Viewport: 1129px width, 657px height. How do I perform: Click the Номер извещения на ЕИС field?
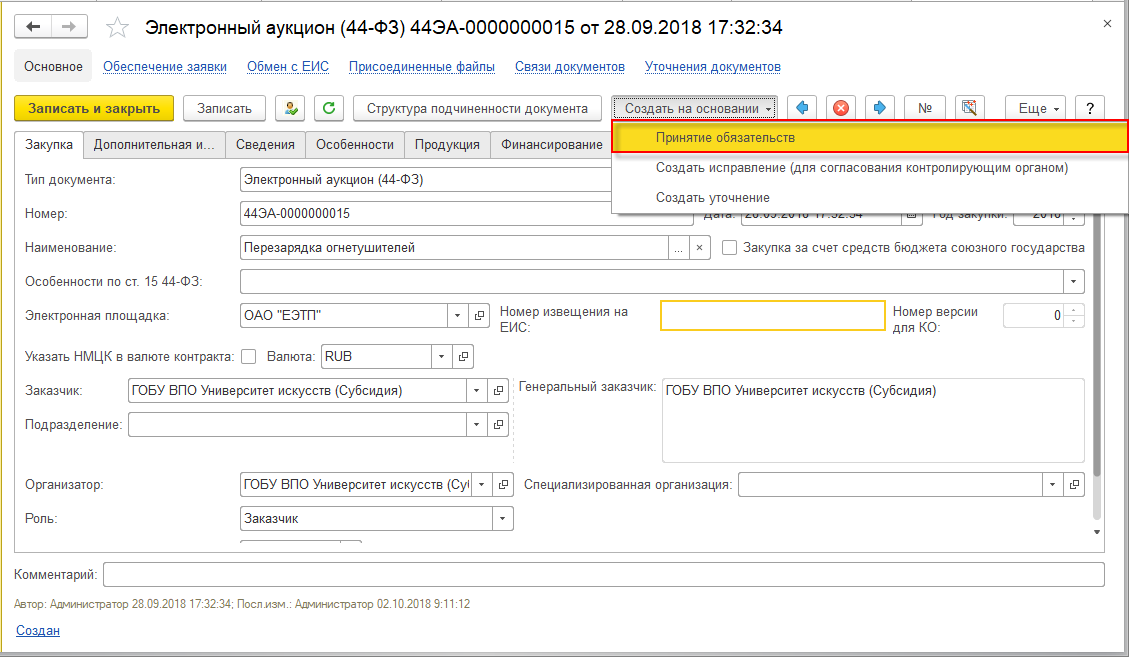pyautogui.click(x=773, y=316)
